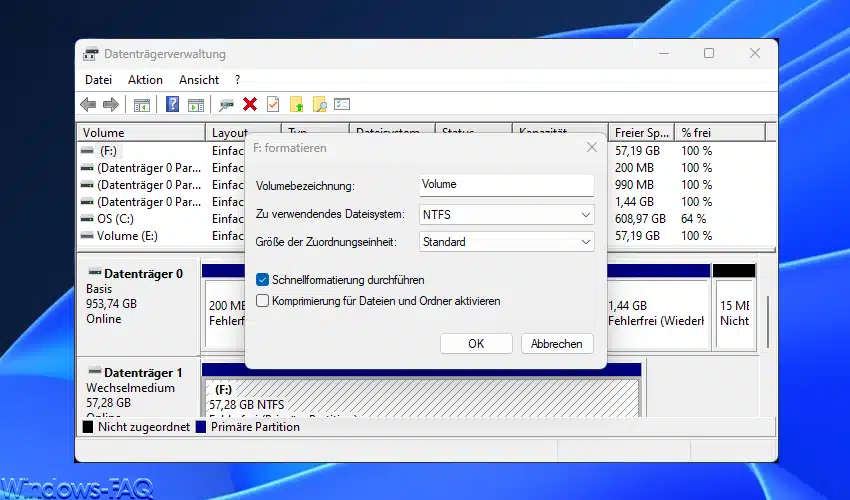Select the (F:) 57,28 GB NTFS partition

click(x=422, y=398)
